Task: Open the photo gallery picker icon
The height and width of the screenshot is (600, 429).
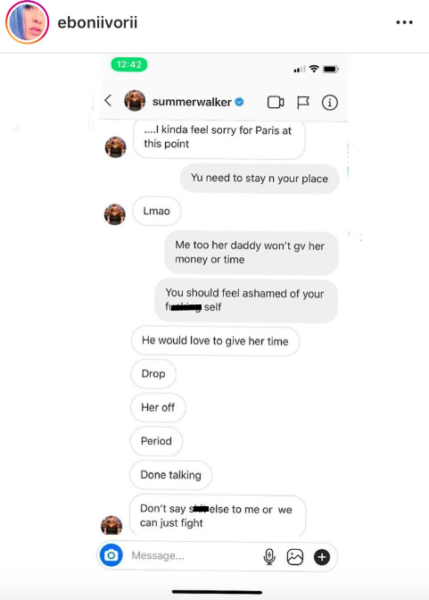Action: pos(295,557)
